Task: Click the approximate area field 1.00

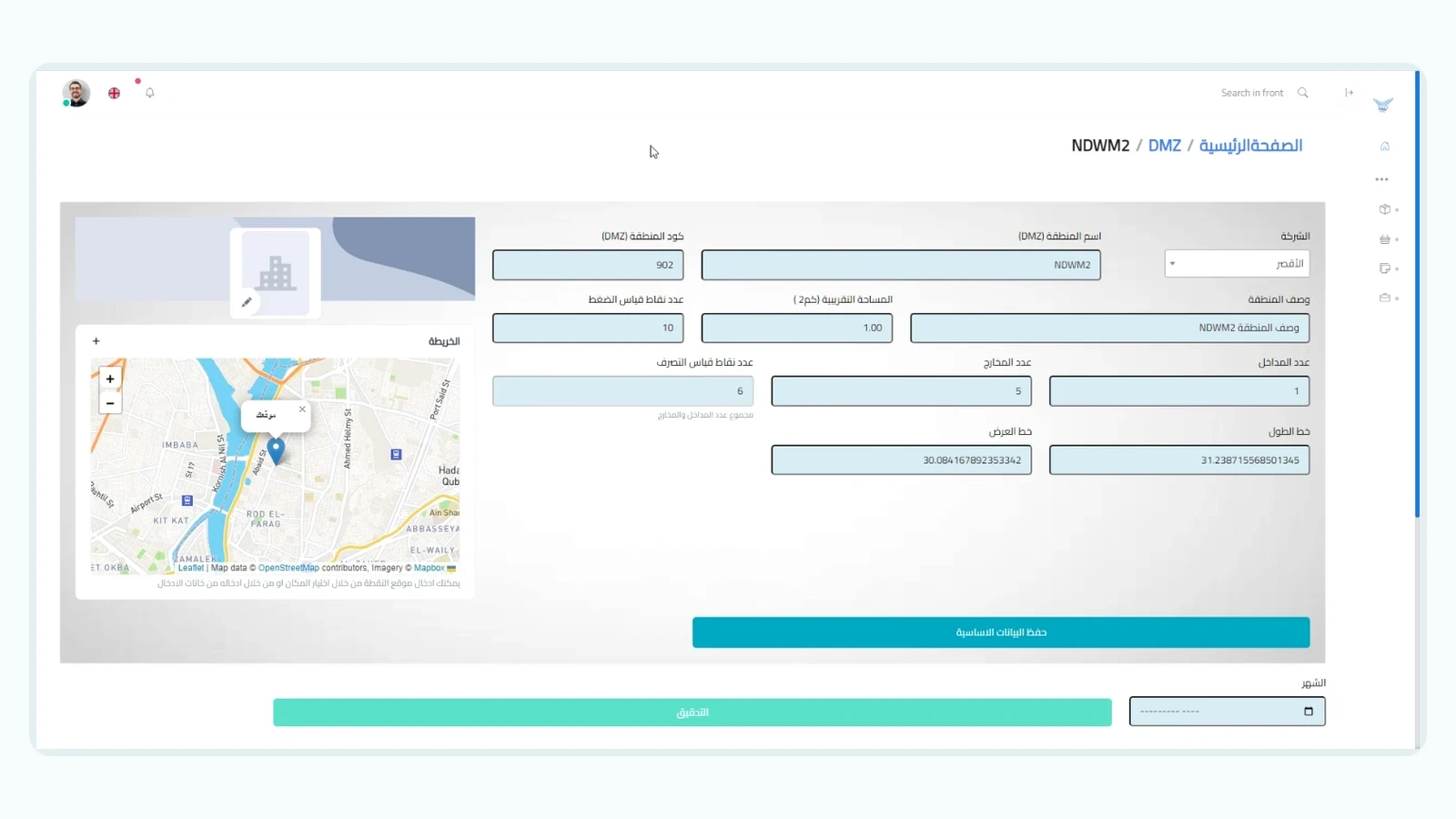Action: (797, 328)
